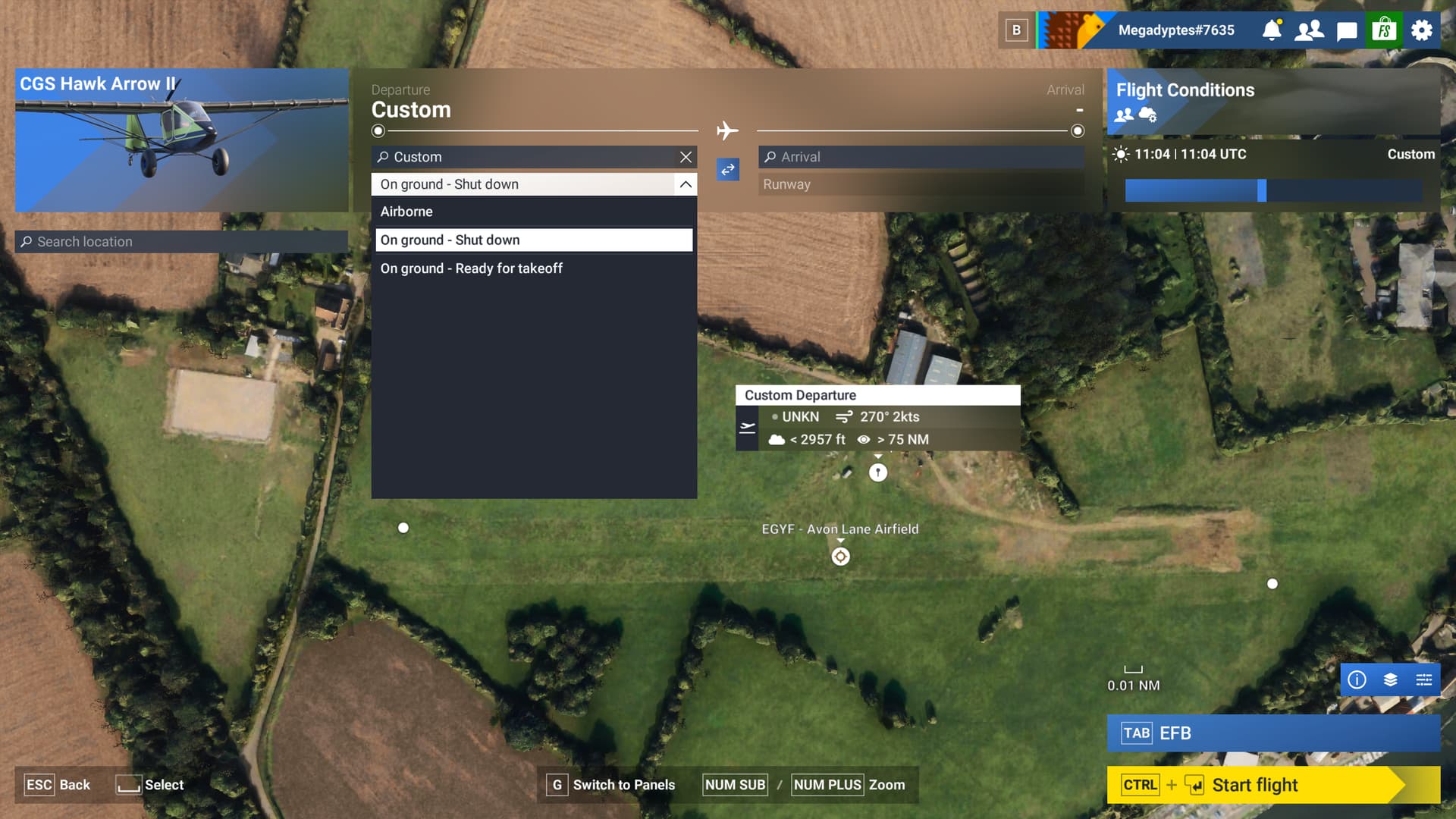Click the takeoff plane icon in departure tooltip
The height and width of the screenshot is (819, 1456).
(x=747, y=428)
